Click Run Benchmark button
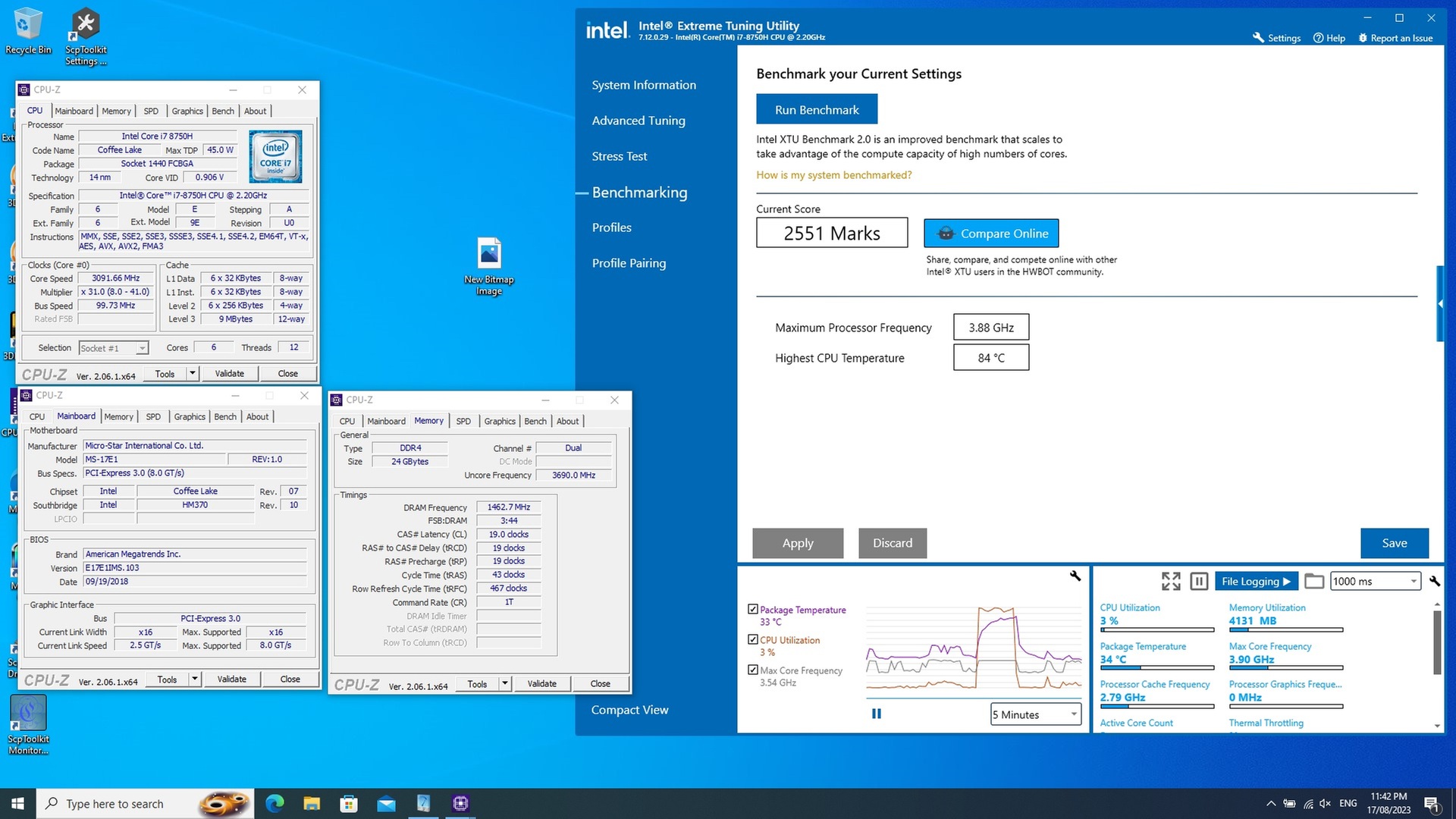1456x819 pixels. 817,109
